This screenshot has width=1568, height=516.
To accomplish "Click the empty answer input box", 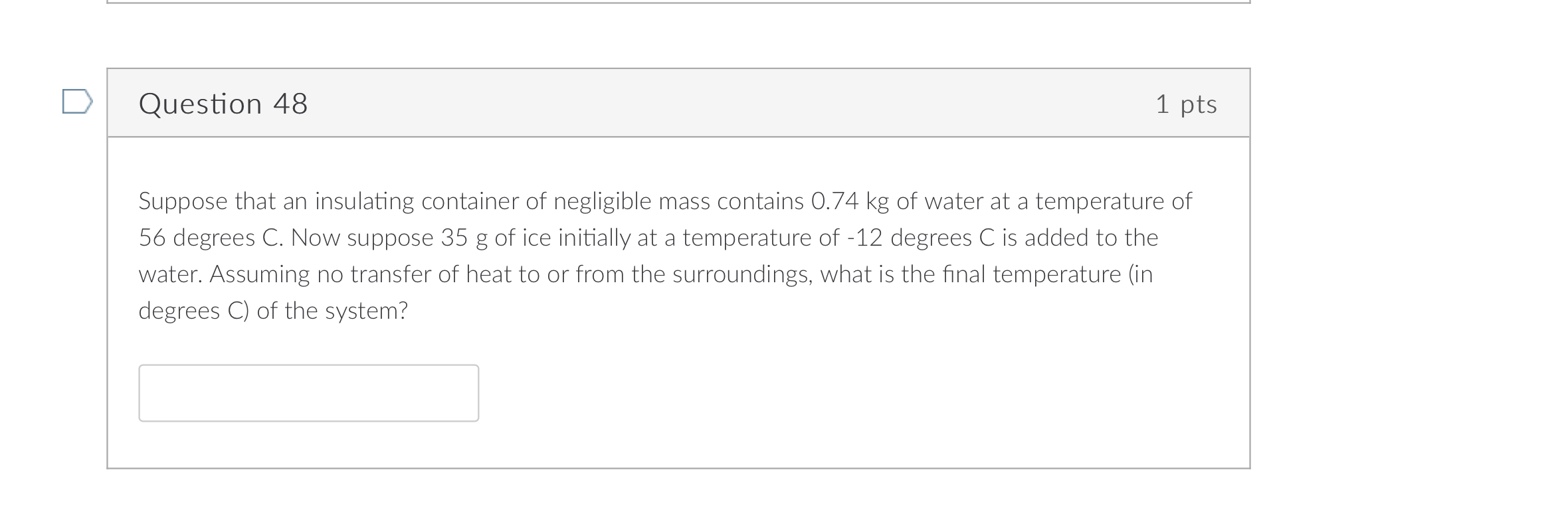I will 309,392.
